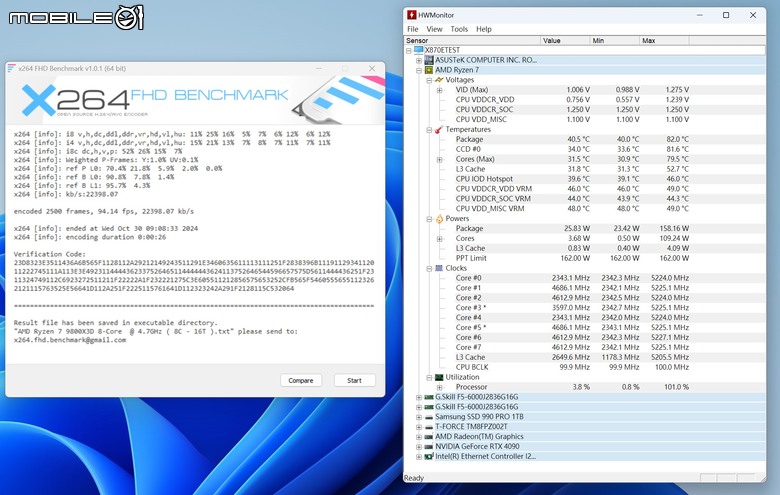
Task: Click the Powers flame icon
Action: point(439,218)
